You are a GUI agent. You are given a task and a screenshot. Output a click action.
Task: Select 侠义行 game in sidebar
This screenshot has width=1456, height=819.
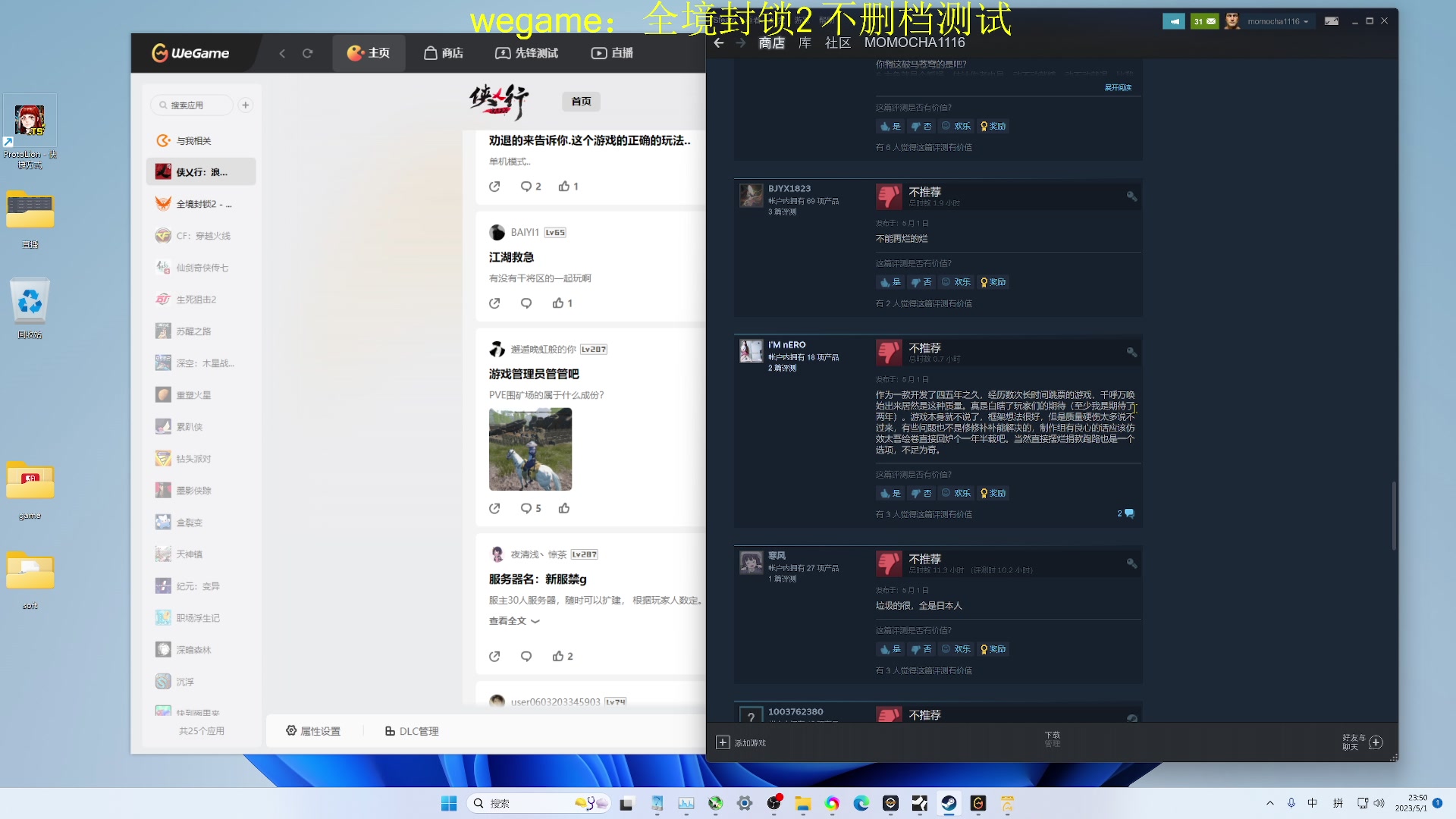point(201,172)
